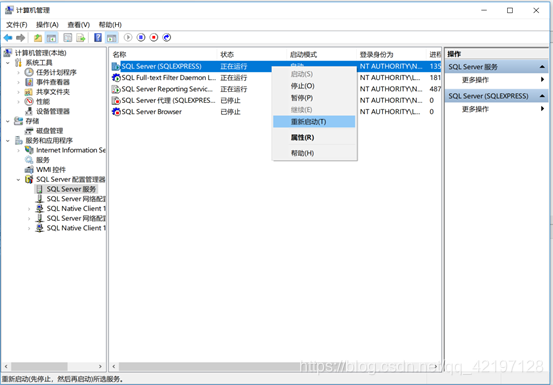Screen dimensions: 553x385
Task: Expand the 任务计划程序 node arrow
Action: point(18,73)
